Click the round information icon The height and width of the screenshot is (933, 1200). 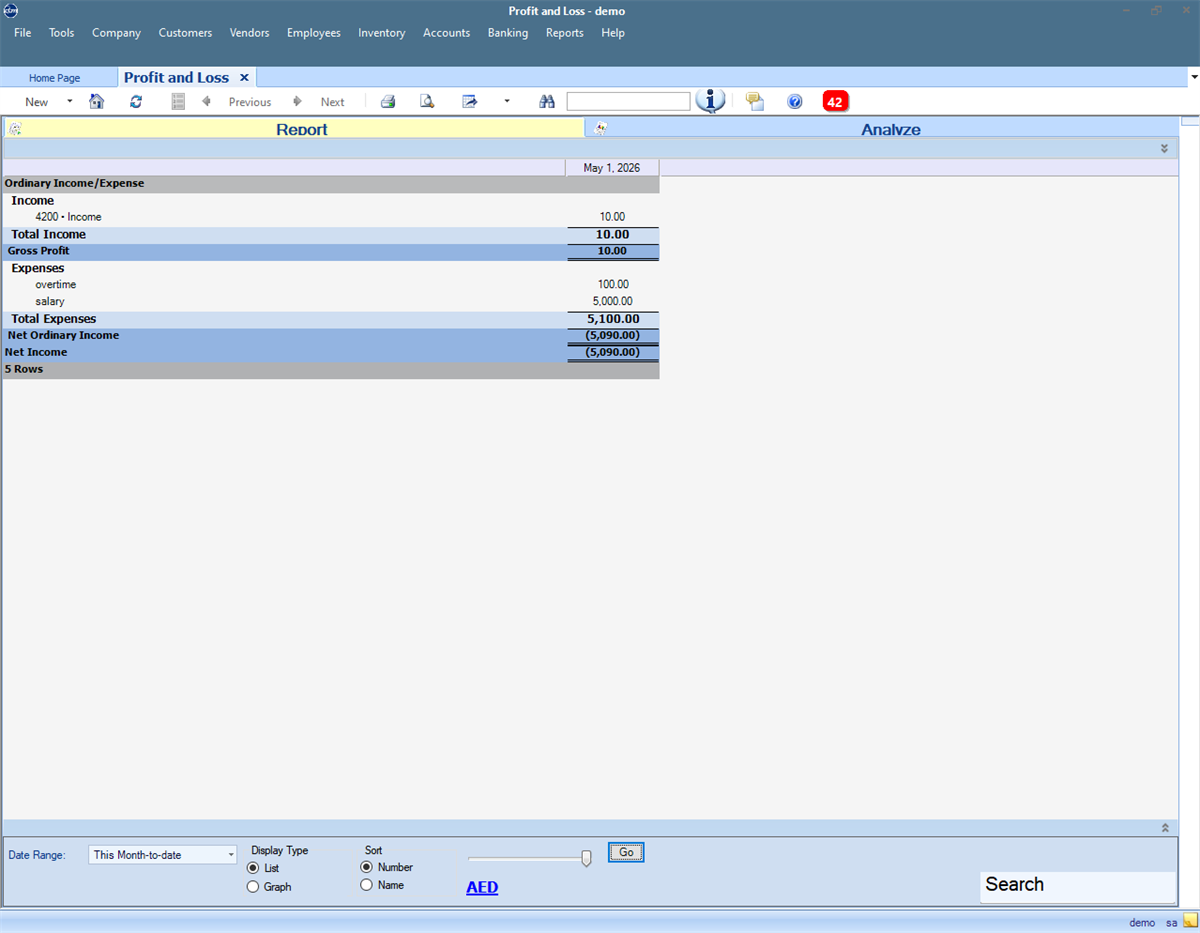point(710,100)
